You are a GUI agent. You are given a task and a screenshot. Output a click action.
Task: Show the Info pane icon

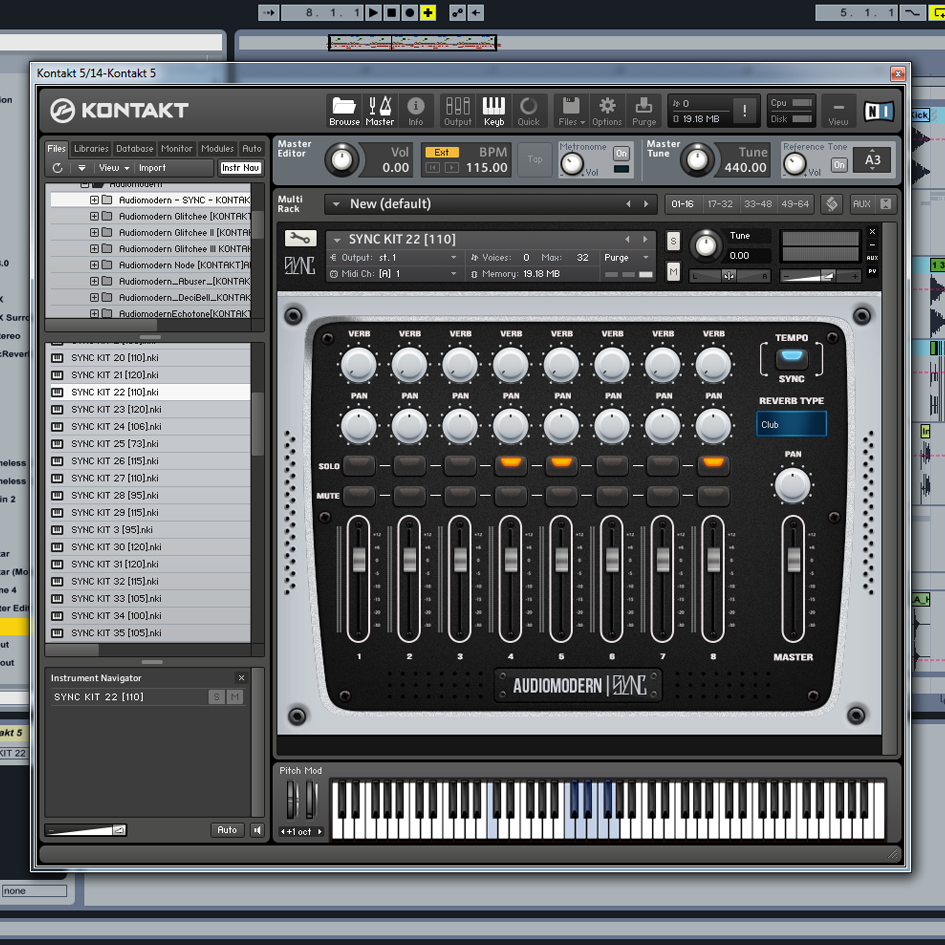coord(415,111)
